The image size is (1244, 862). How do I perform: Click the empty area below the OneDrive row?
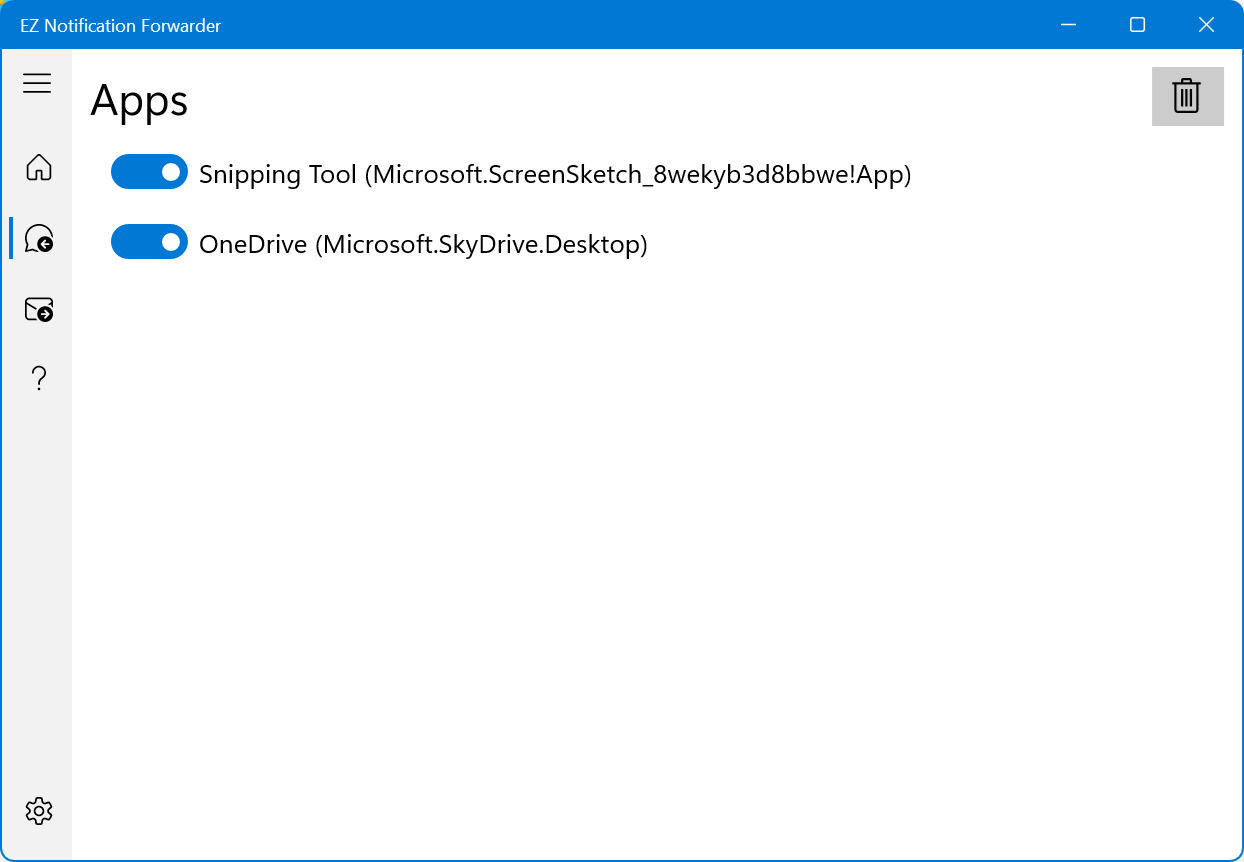650,500
